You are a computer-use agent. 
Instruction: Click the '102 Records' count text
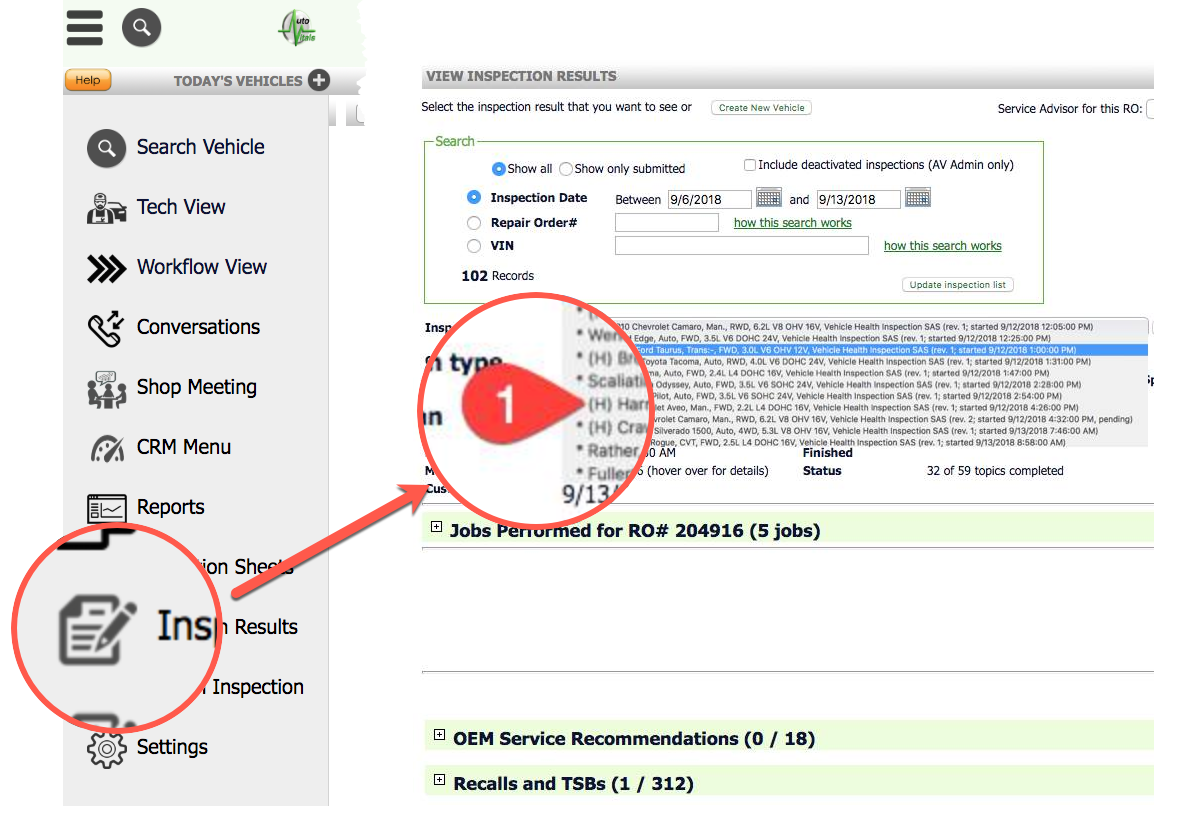(497, 276)
